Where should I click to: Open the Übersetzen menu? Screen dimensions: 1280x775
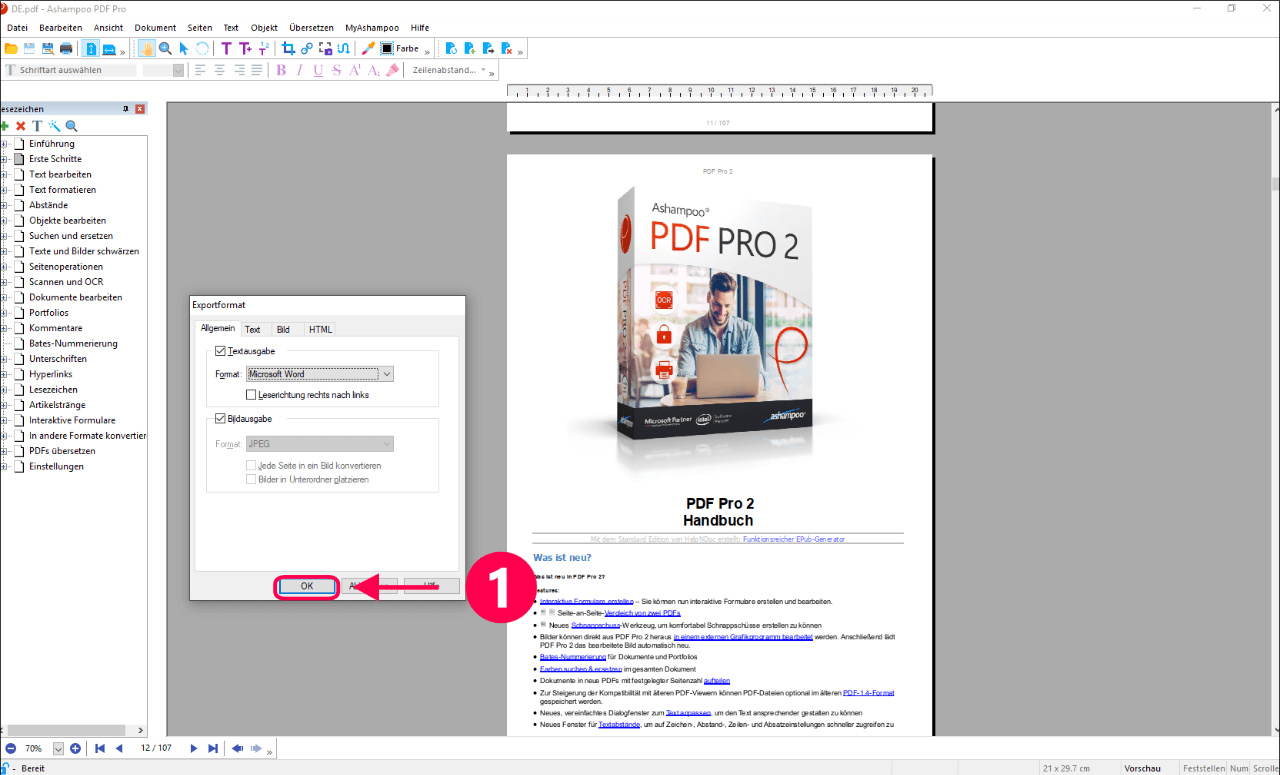[311, 28]
